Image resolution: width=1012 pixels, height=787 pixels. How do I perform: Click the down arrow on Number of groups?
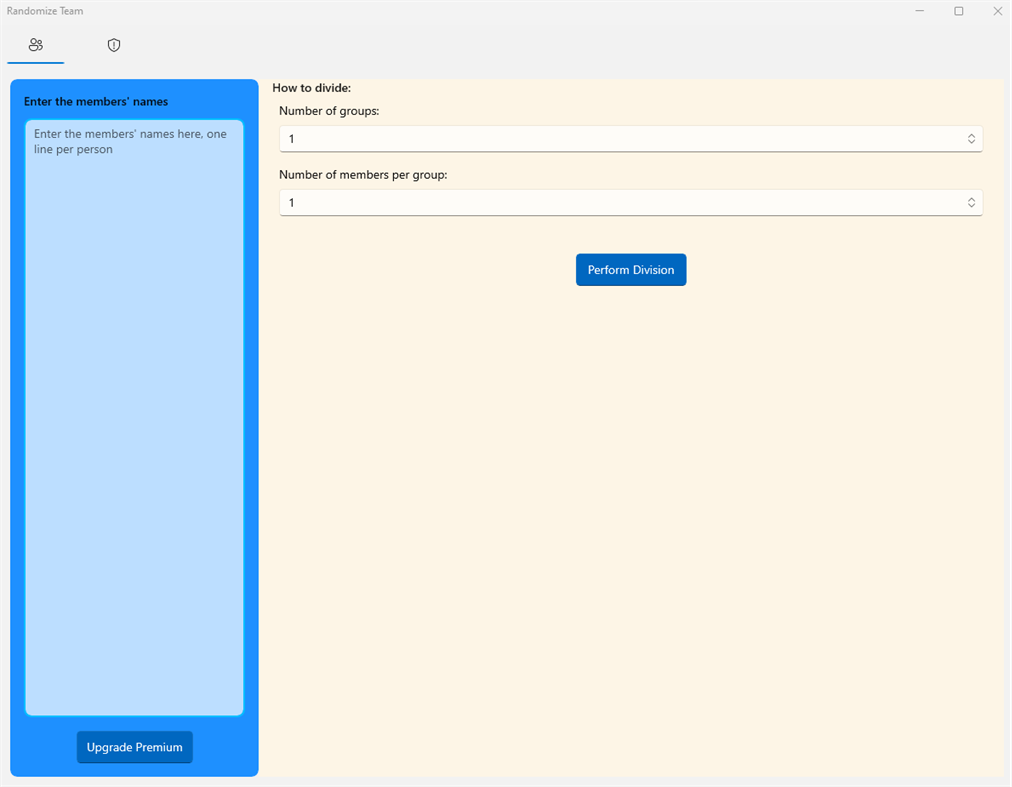click(x=971, y=142)
